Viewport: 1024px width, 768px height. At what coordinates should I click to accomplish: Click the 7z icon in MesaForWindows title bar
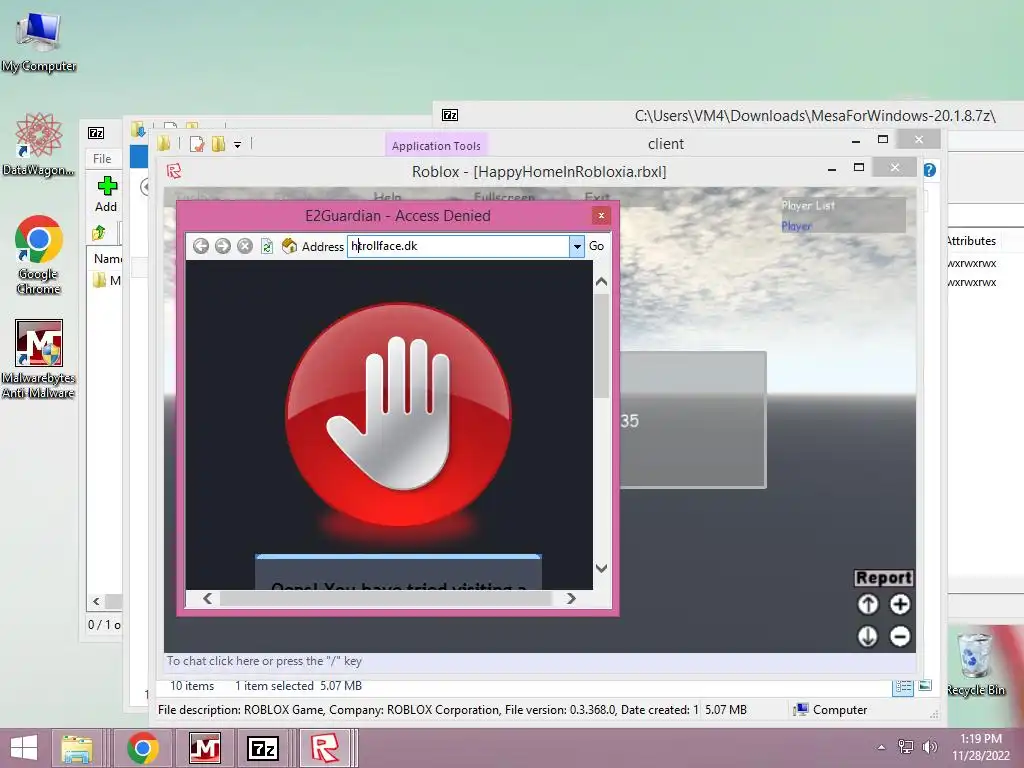click(450, 115)
